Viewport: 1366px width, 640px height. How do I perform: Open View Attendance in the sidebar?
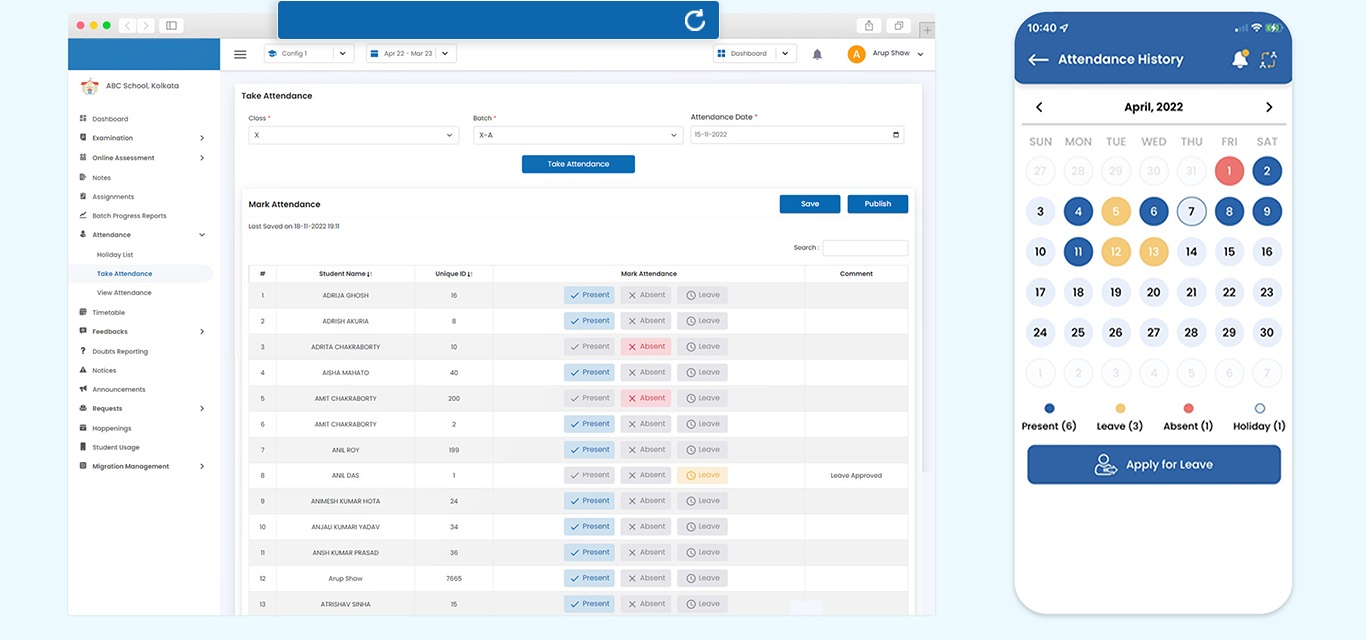[x=124, y=293]
